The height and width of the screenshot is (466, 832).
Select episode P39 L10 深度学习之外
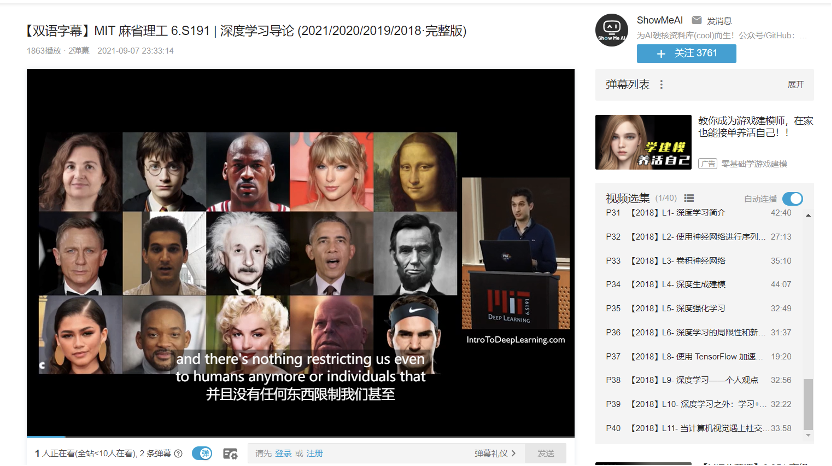click(699, 404)
